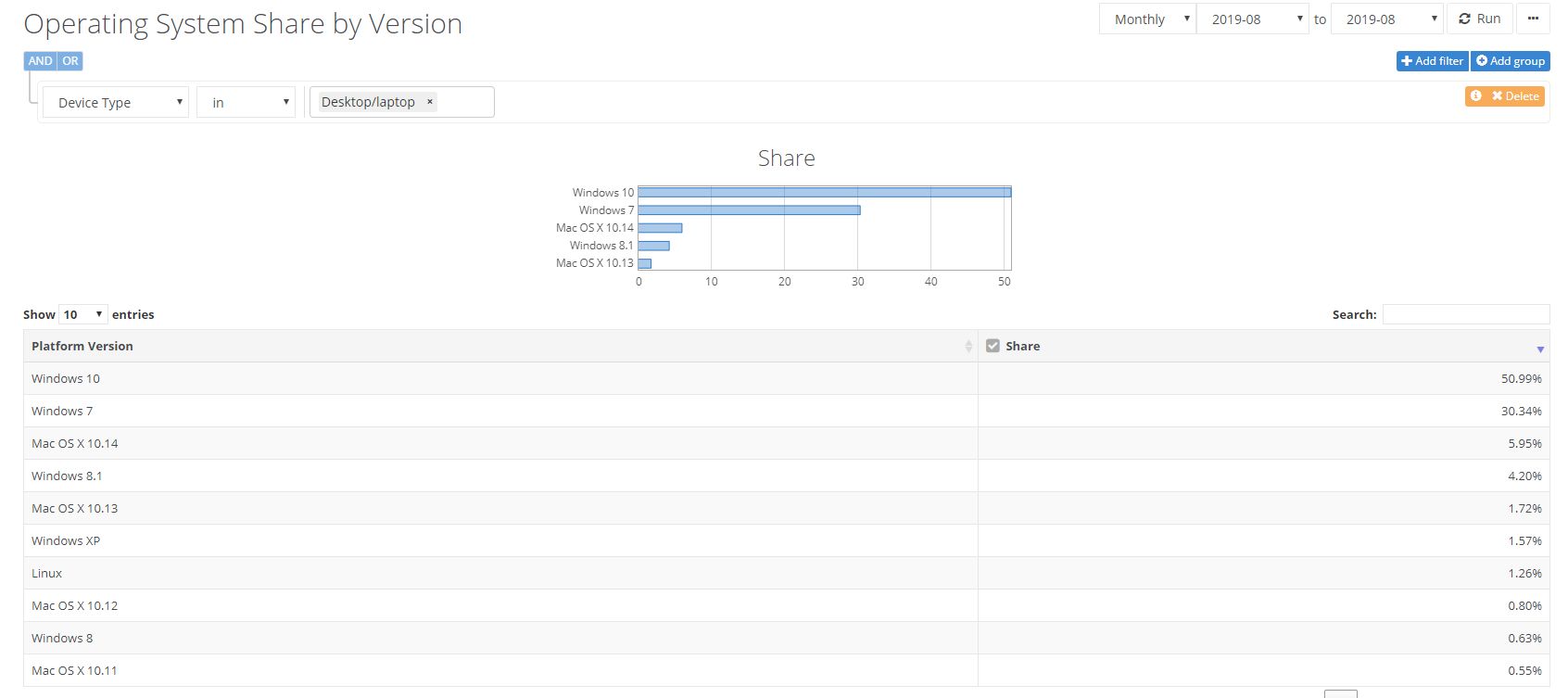Switch filter condition to OR
1568x698 pixels.
tap(70, 61)
